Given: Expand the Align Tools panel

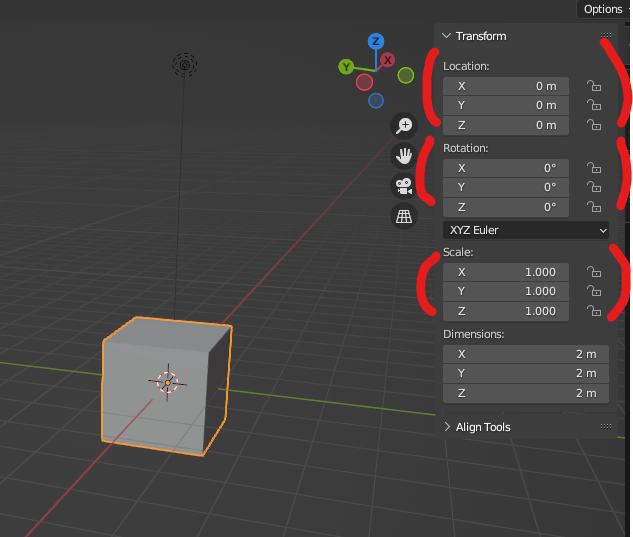Looking at the screenshot, I should pos(447,427).
